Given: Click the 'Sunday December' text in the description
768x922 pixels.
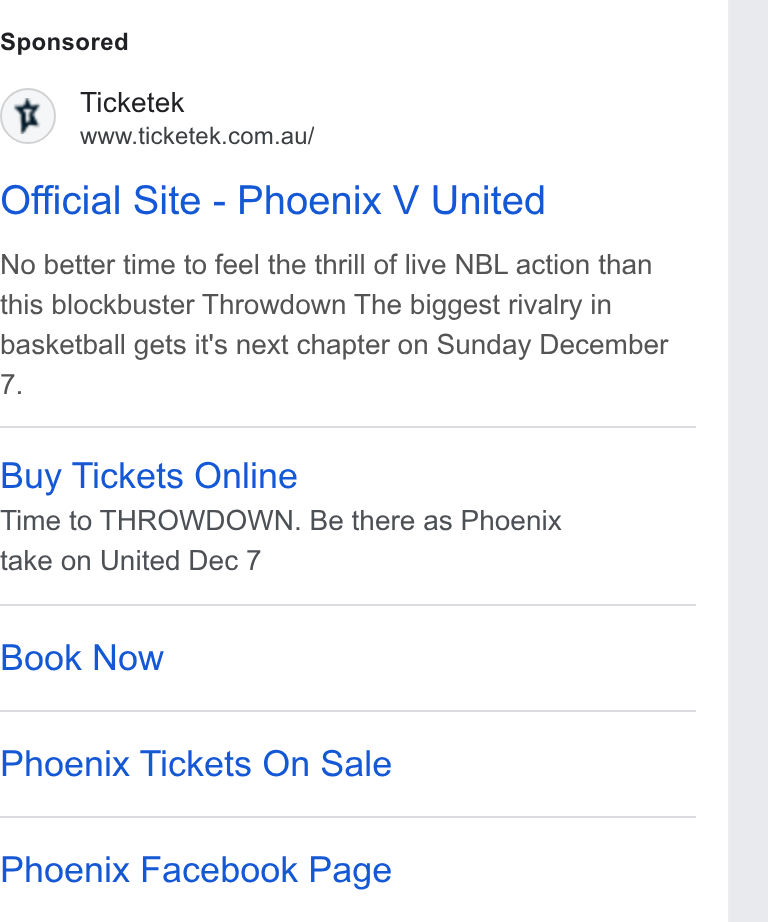Looking at the screenshot, I should 552,345.
